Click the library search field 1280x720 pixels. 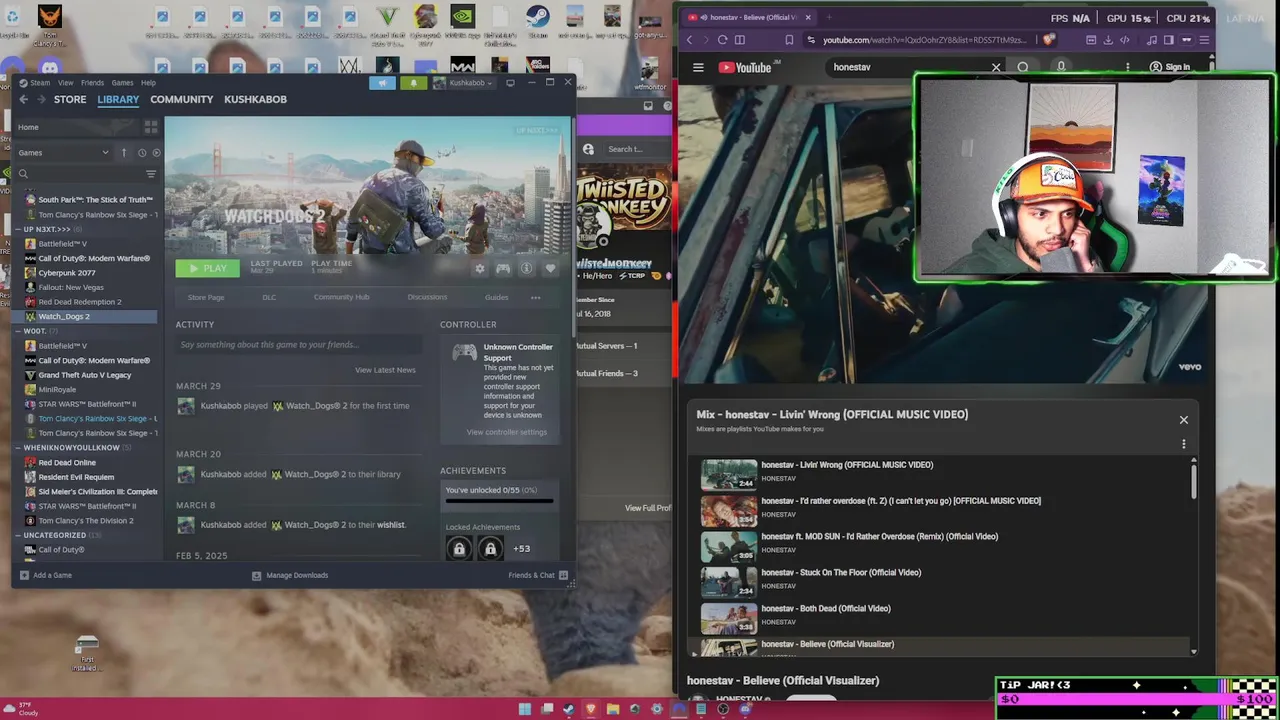point(78,174)
